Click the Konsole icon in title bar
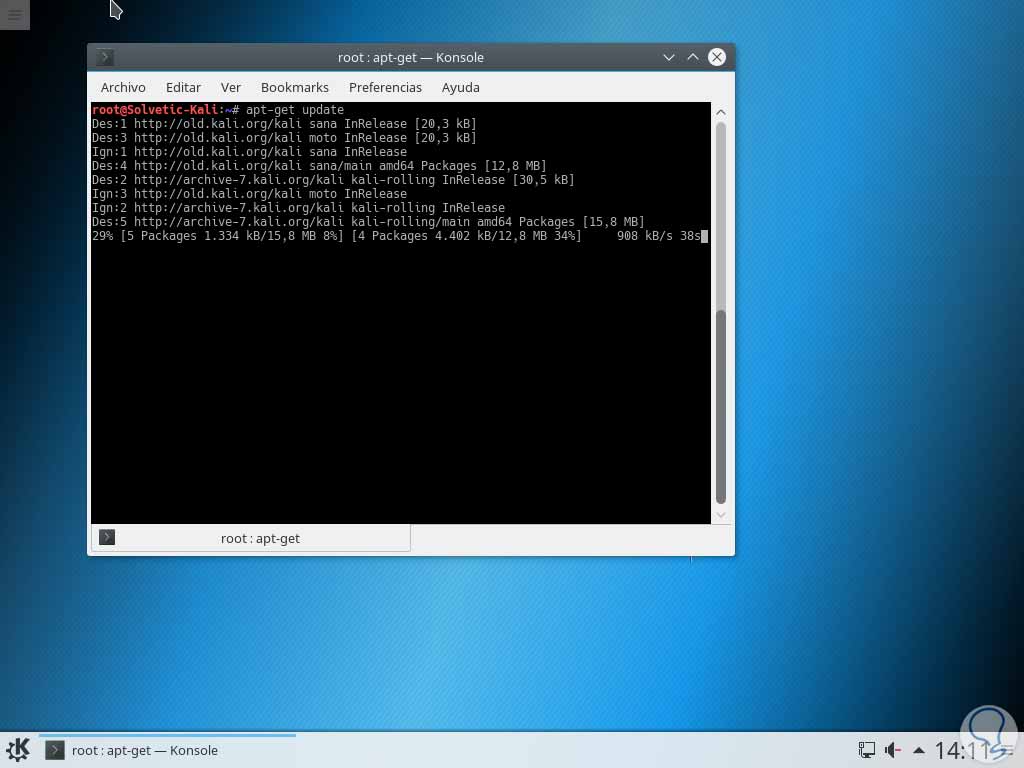This screenshot has width=1024, height=768. pos(104,57)
